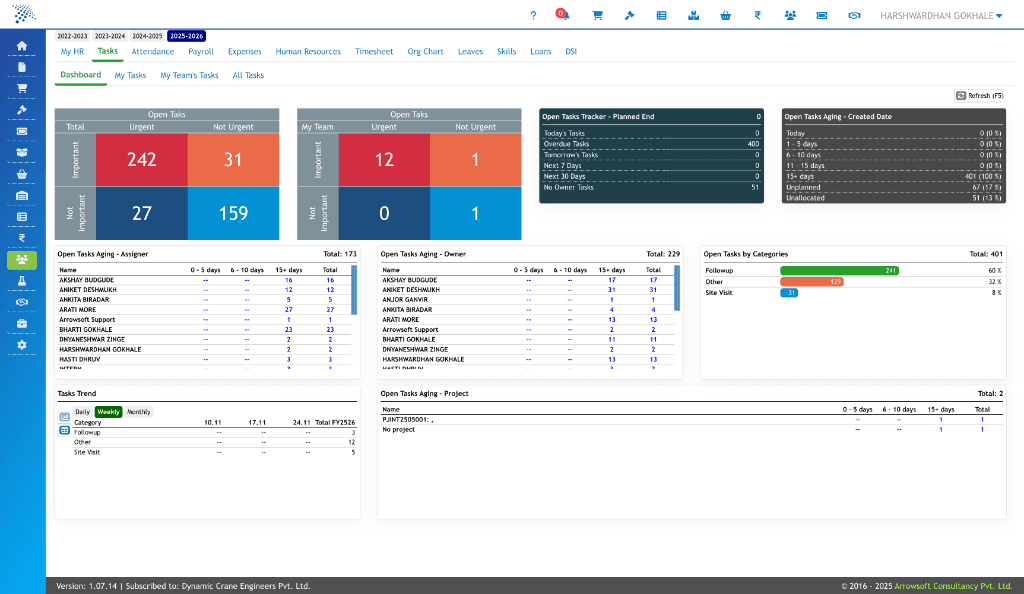Open the notifications bell with red badge
This screenshot has width=1024, height=594.
561,15
